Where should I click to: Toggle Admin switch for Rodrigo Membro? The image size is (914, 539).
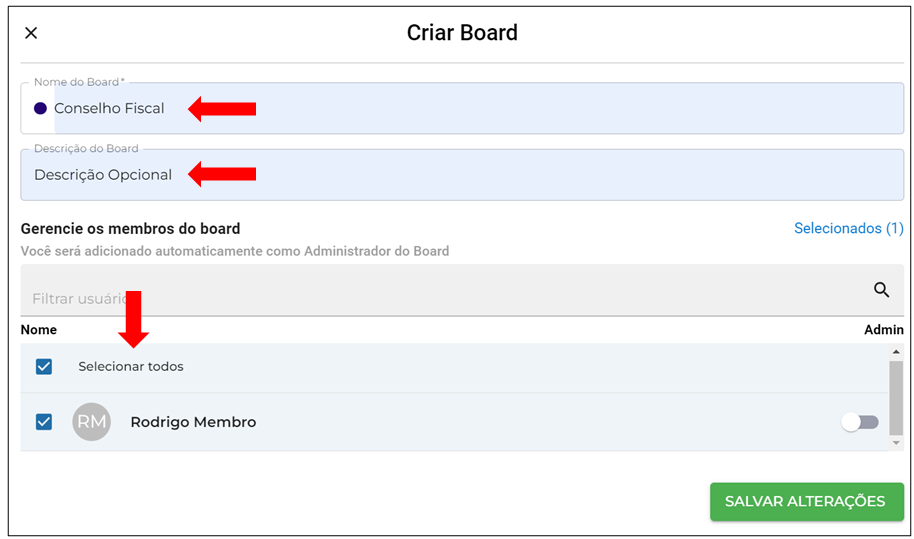pyautogui.click(x=860, y=422)
